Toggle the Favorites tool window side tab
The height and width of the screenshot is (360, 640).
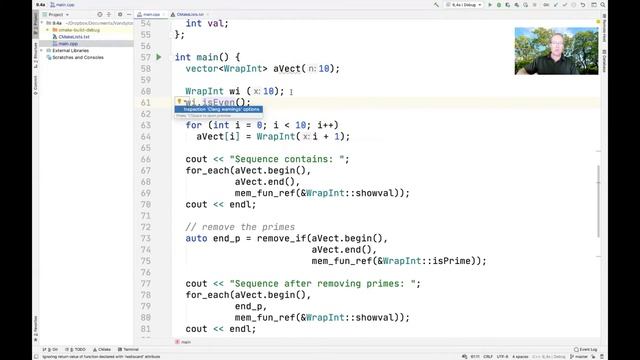pyautogui.click(x=36, y=329)
